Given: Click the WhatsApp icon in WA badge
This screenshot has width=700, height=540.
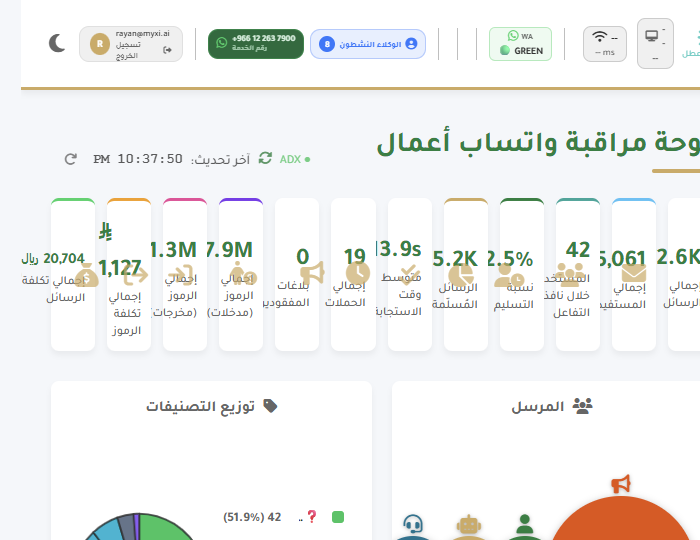Looking at the screenshot, I should coord(513,36).
